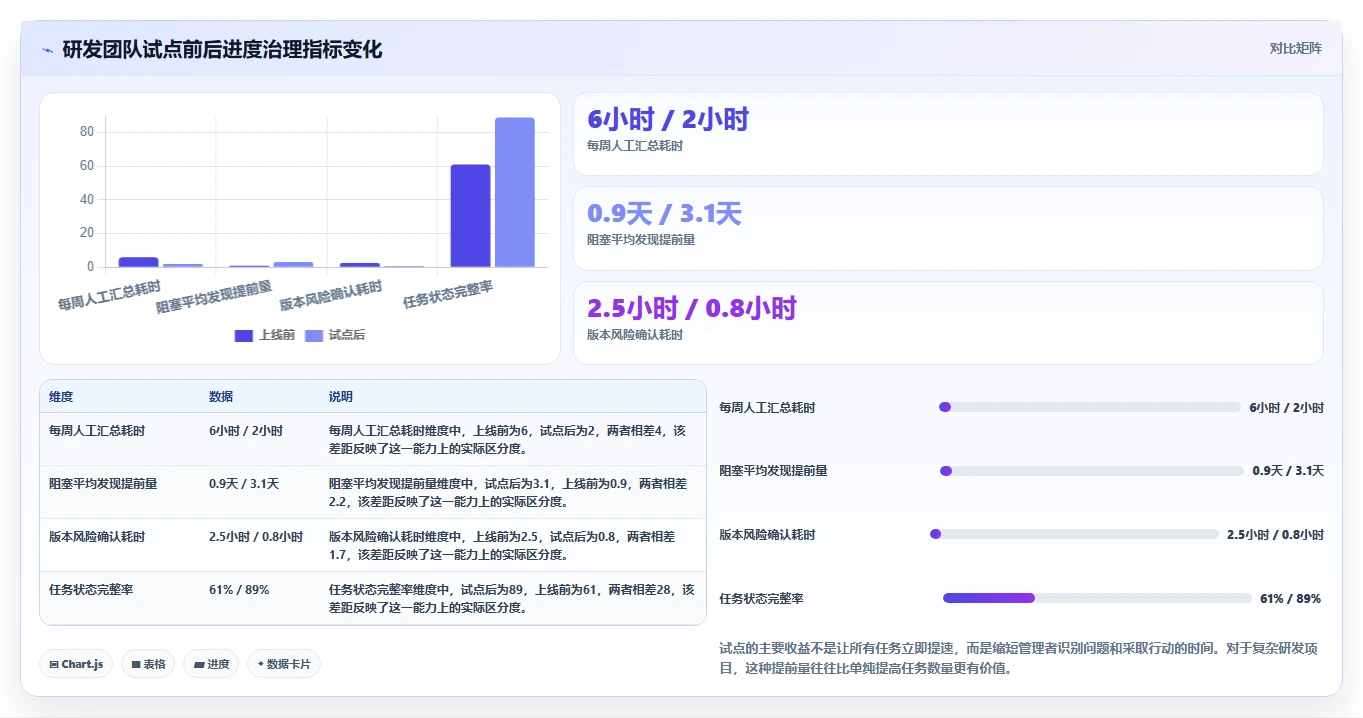Click the 上线前 bar for 每周人工汇总耗时 in the chart
Viewport: 1363px width, 718px height.
(138, 262)
